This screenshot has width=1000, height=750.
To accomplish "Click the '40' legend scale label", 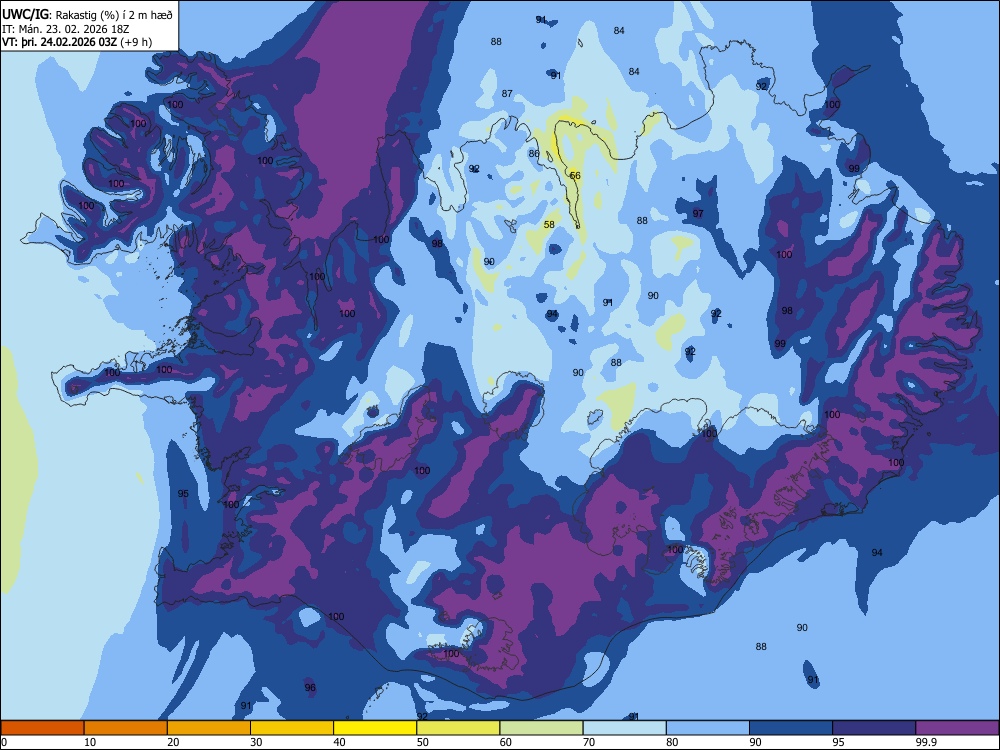I will tap(339, 742).
